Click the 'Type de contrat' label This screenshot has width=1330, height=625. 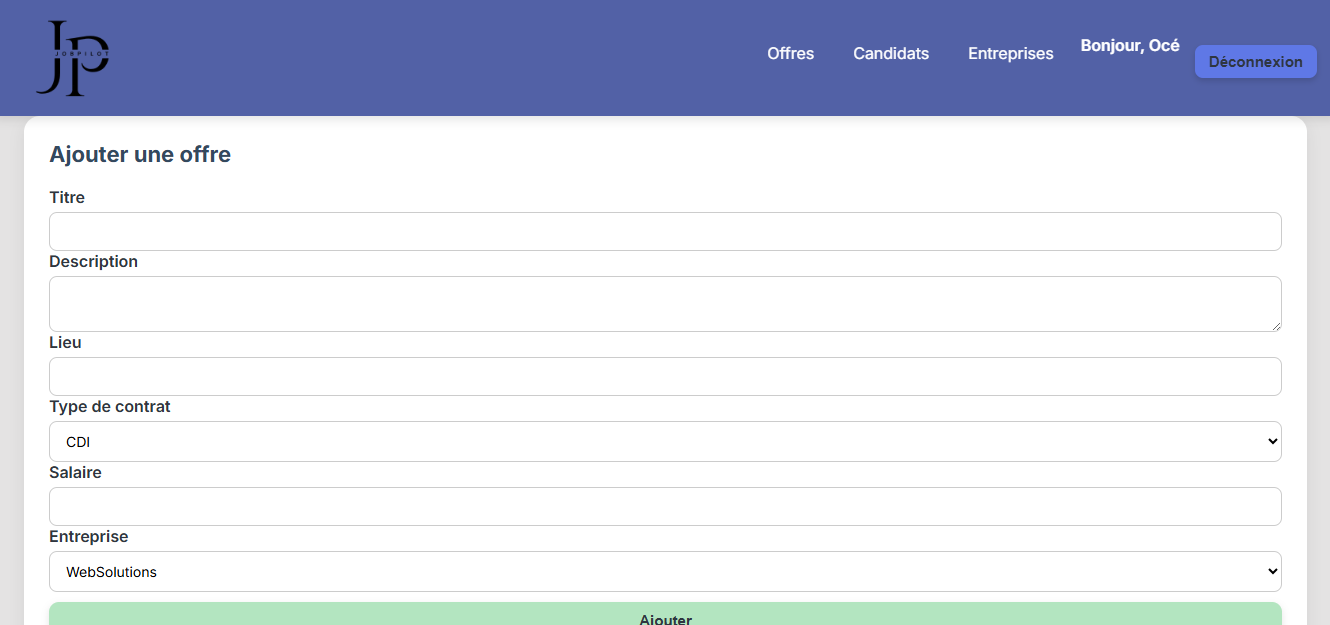(x=110, y=407)
